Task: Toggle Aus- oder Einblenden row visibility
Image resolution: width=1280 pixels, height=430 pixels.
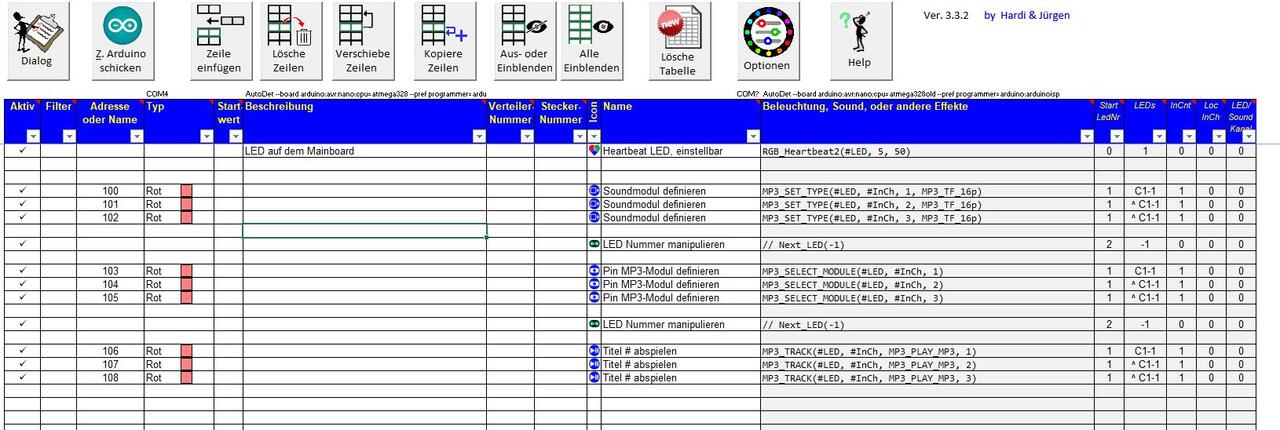Action: click(x=525, y=42)
